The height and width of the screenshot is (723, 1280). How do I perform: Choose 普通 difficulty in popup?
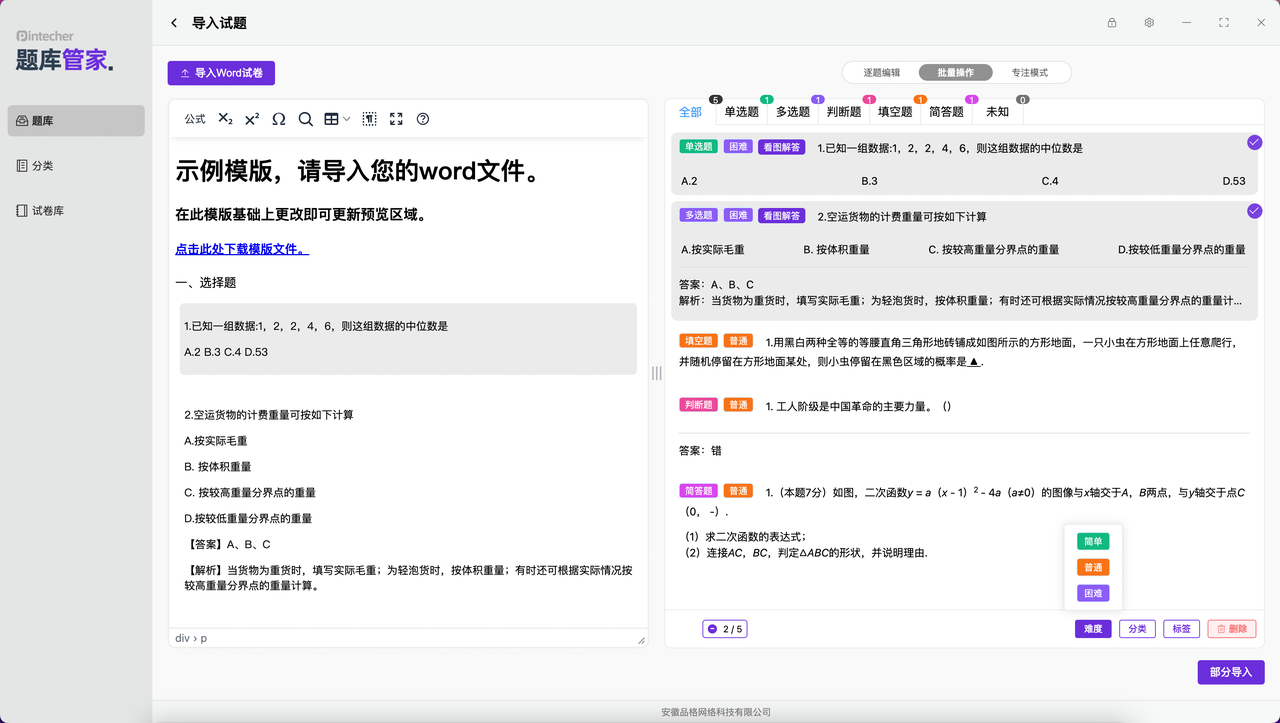1093,567
